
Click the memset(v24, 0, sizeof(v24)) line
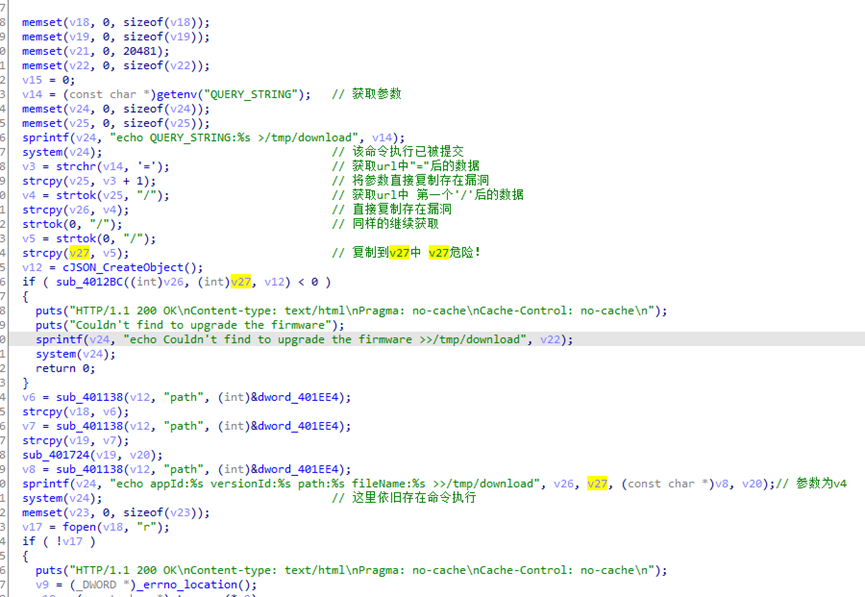pos(116,109)
